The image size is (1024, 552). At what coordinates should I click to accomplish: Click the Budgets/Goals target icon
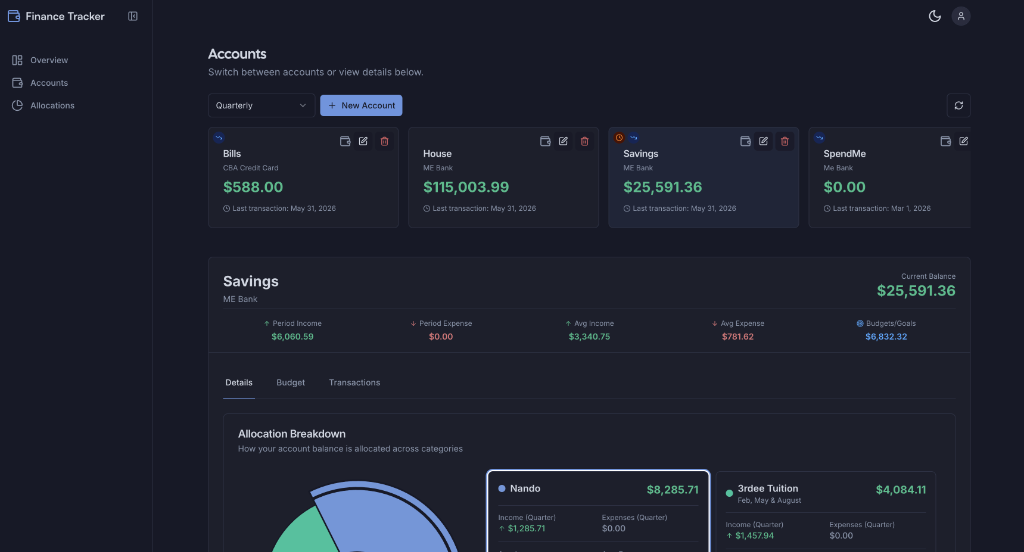click(x=860, y=323)
